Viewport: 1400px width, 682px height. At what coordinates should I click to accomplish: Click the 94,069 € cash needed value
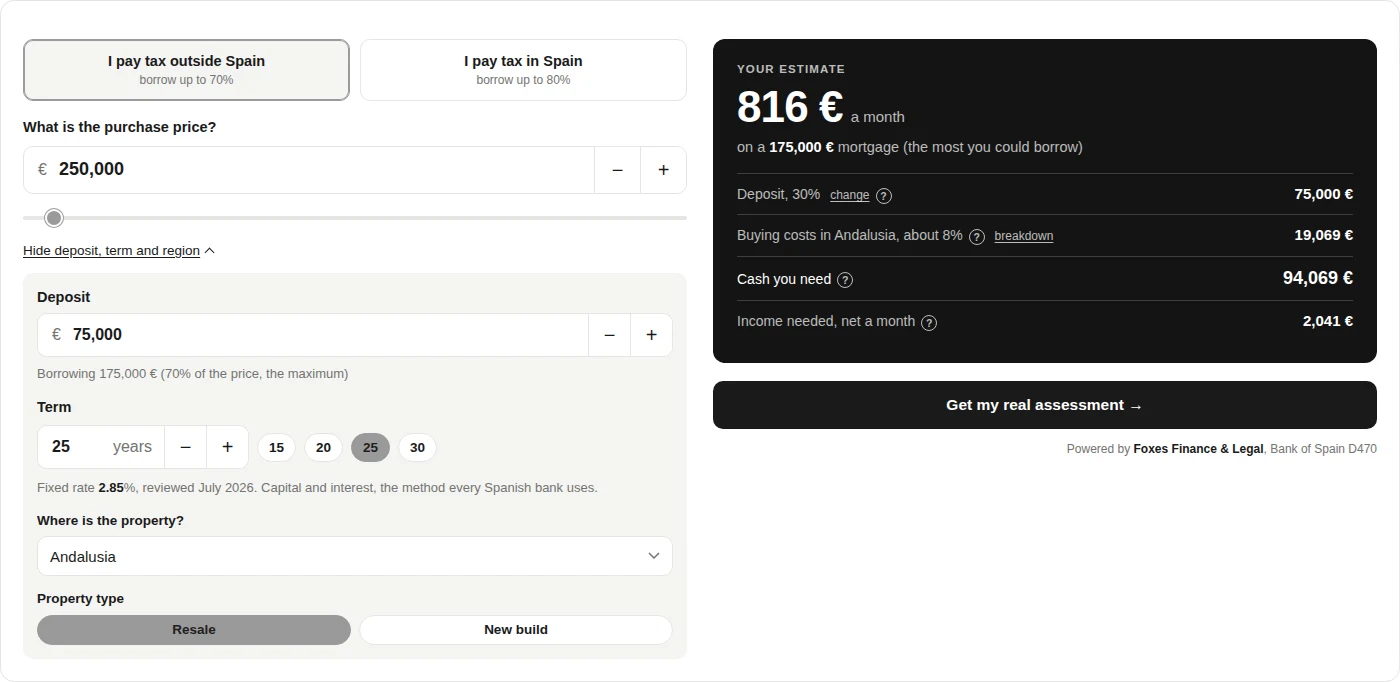click(x=1318, y=278)
